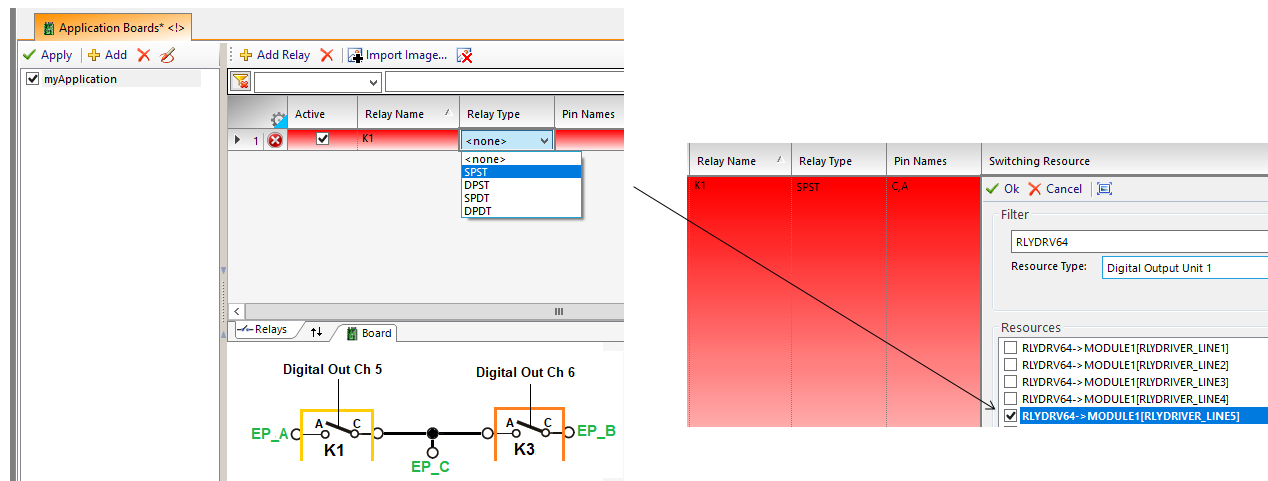The height and width of the screenshot is (481, 1268).
Task: Uncheck the Active checkbox for K1
Action: tap(322, 140)
